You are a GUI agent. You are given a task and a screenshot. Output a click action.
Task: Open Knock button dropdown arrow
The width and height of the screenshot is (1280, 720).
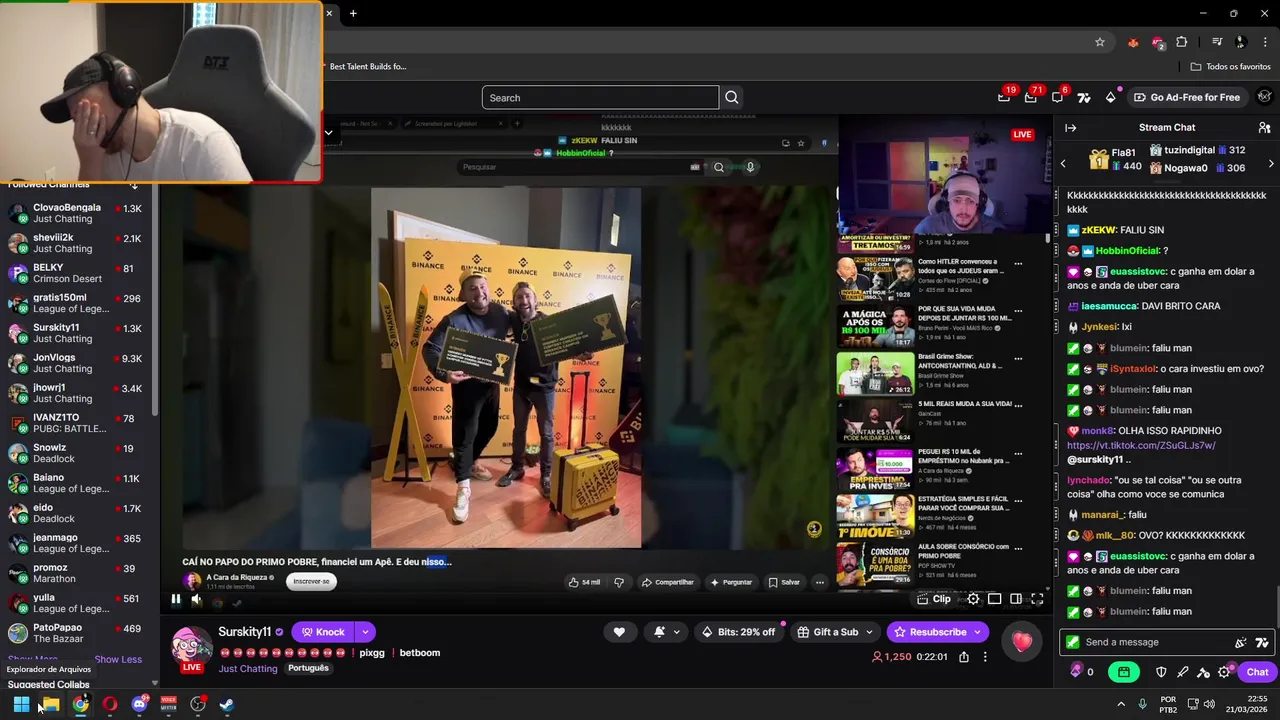tap(365, 632)
